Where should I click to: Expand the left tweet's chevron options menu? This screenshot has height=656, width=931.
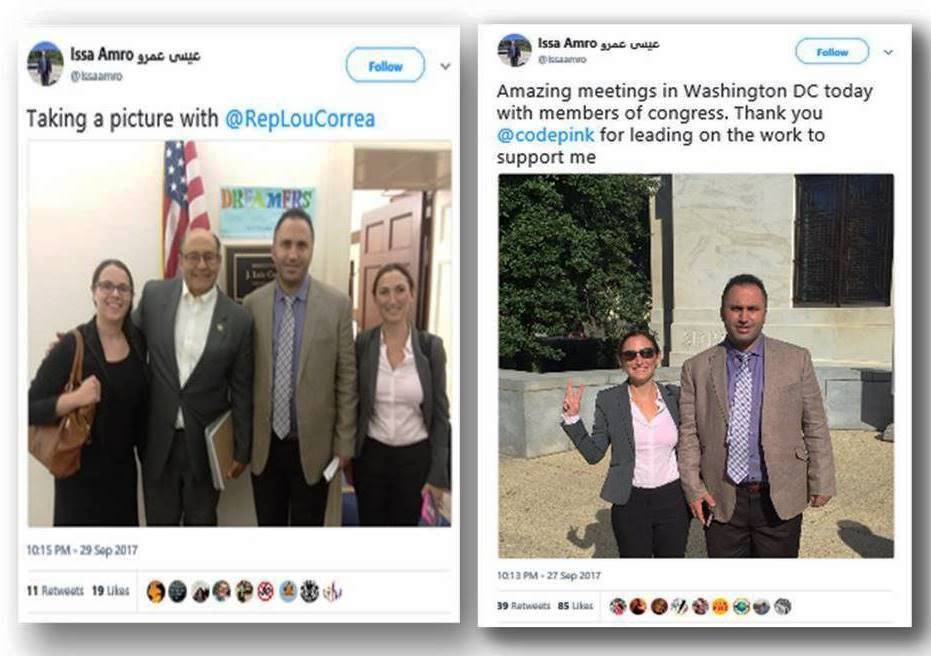pos(445,66)
